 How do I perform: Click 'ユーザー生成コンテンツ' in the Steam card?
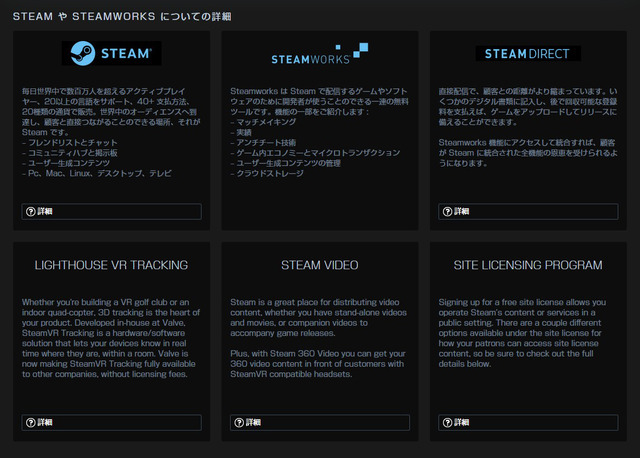click(66, 163)
